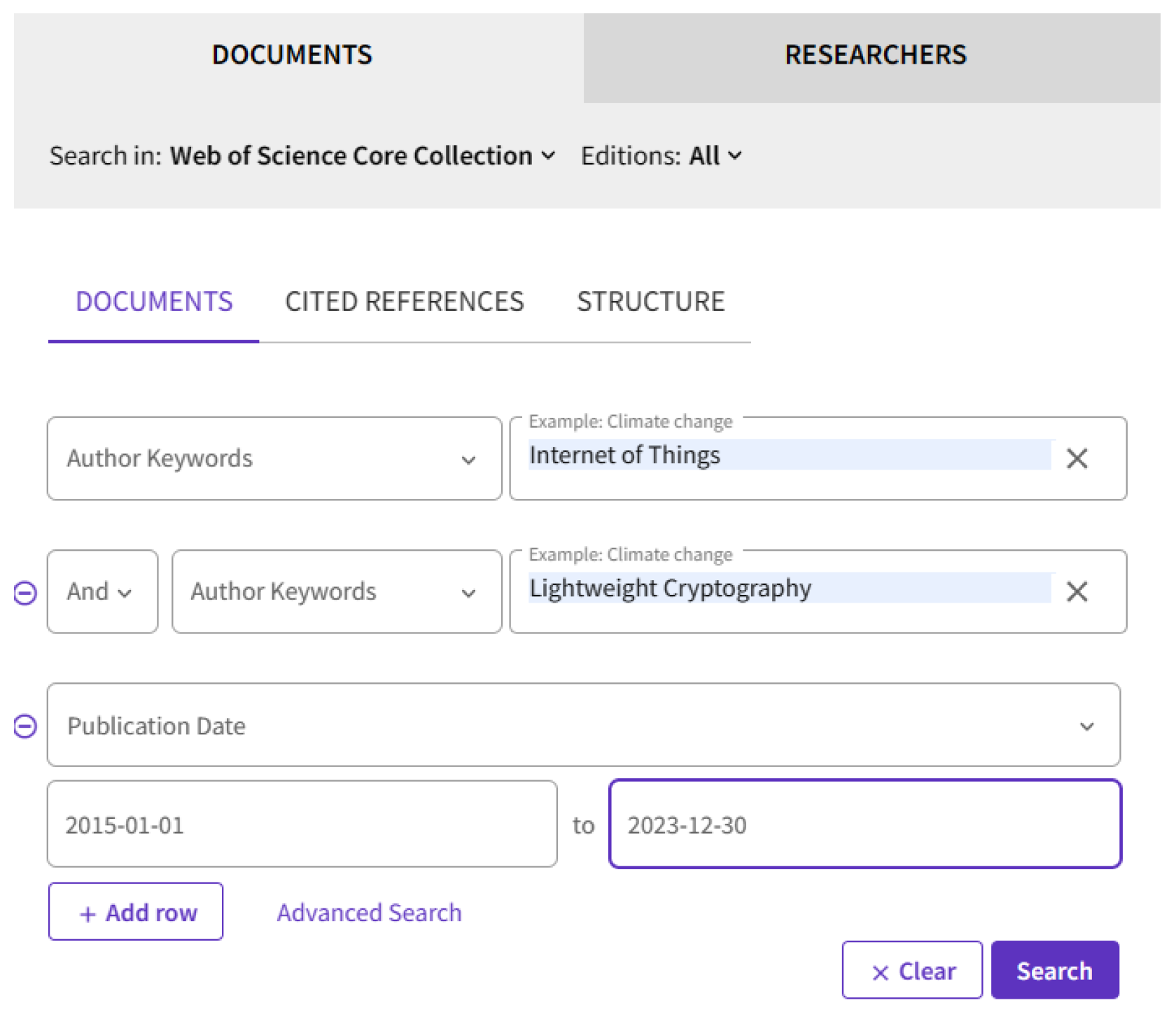Clear the Internet of Things keyword text
Image resolution: width=1176 pixels, height=1012 pixels.
coord(1077,459)
